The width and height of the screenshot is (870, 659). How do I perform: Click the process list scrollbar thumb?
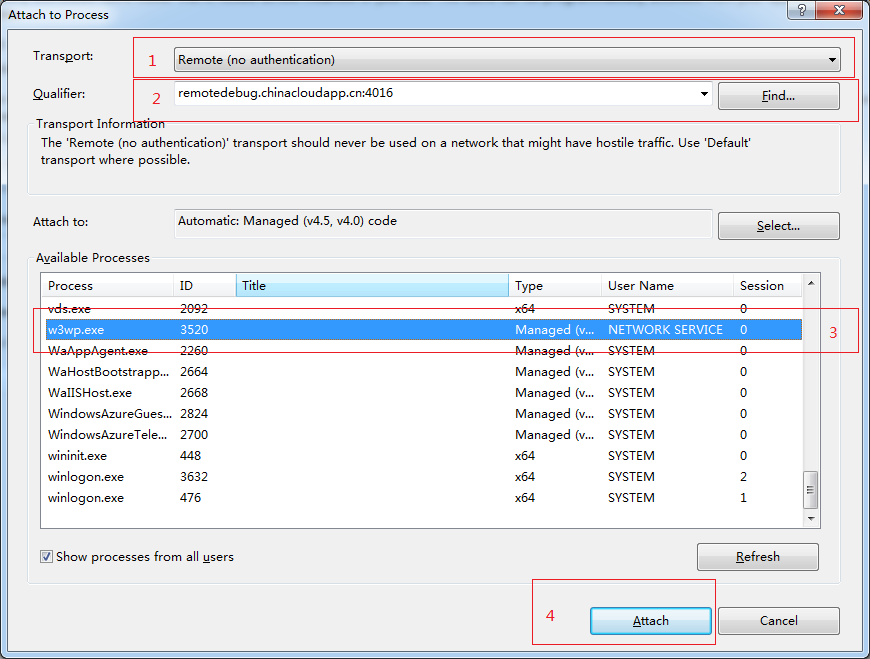[x=811, y=490]
